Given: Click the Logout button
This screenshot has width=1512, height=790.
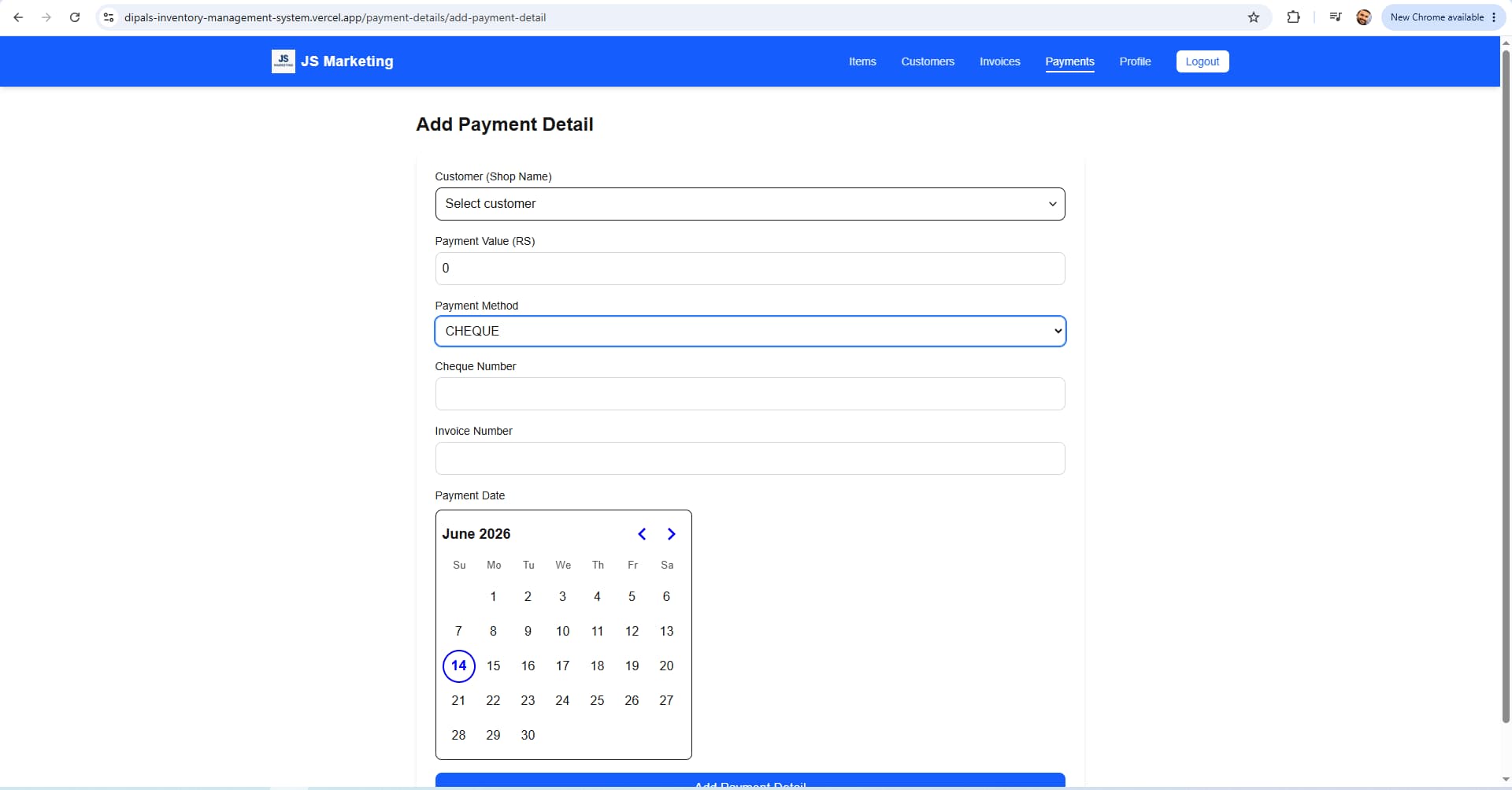Looking at the screenshot, I should [x=1203, y=61].
